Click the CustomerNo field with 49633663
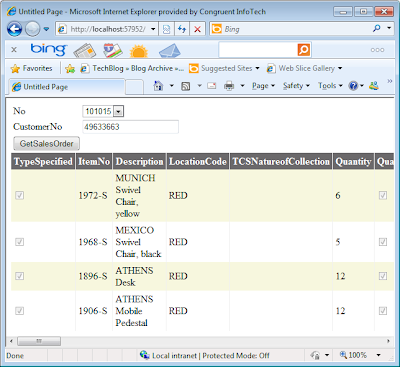 coord(130,127)
